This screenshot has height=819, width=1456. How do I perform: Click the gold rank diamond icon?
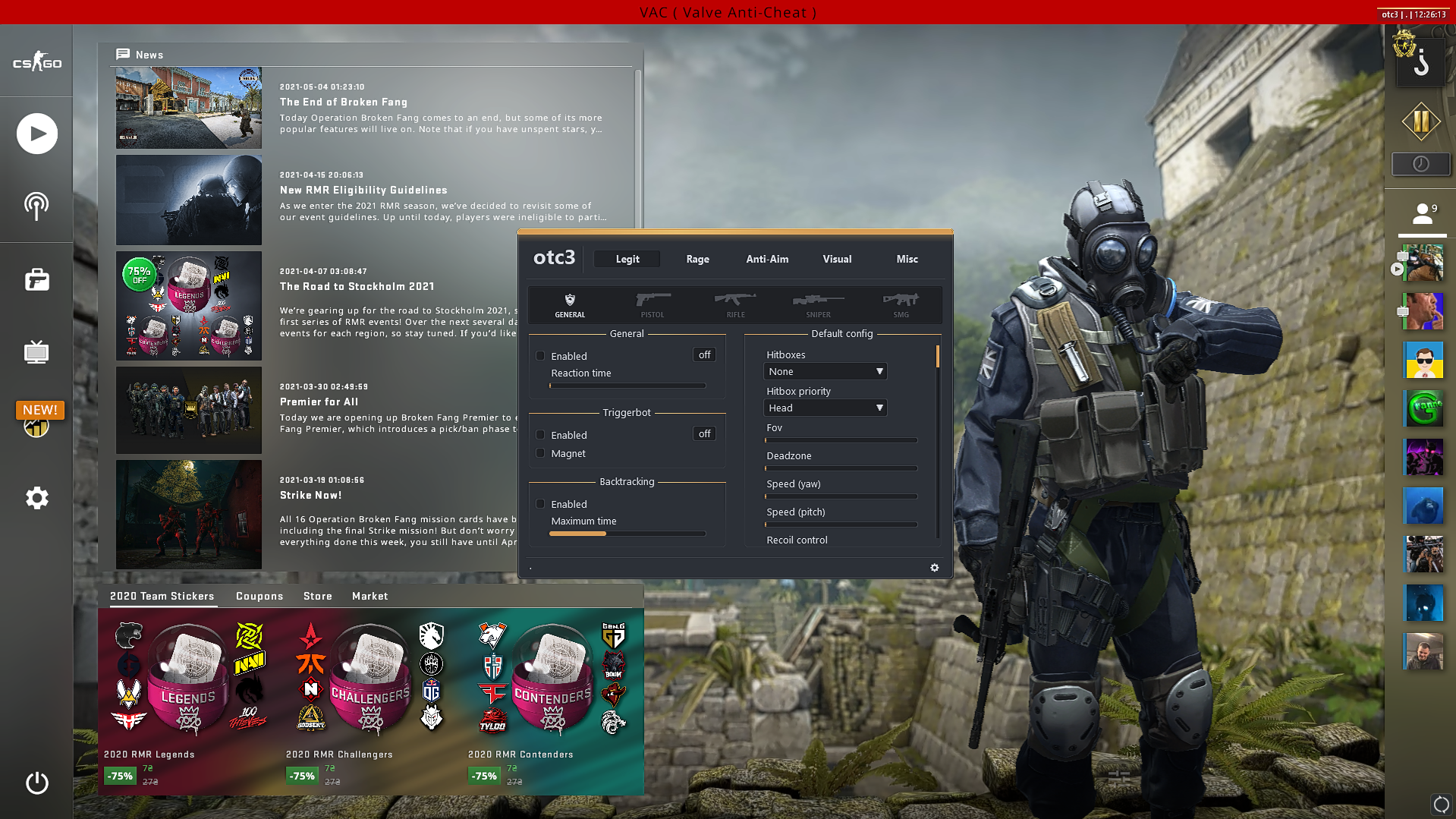1421,121
